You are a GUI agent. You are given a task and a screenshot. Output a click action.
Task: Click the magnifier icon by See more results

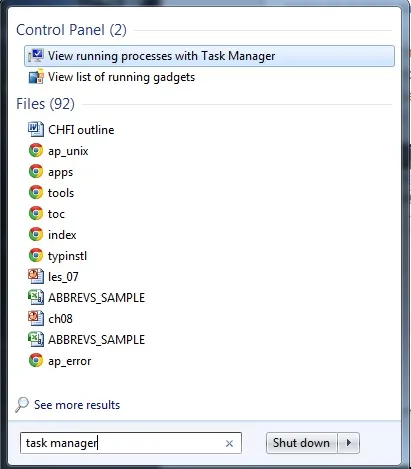(x=22, y=405)
